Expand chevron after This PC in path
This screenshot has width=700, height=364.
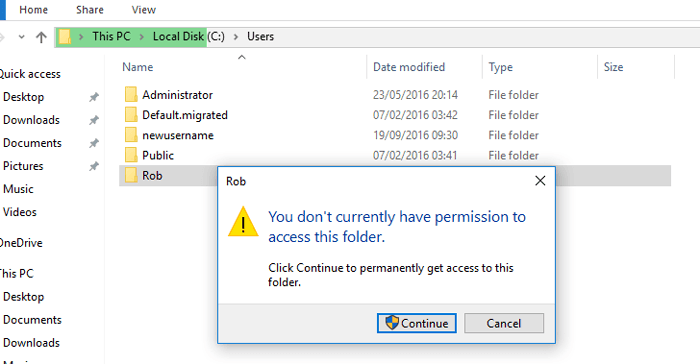[x=142, y=37]
